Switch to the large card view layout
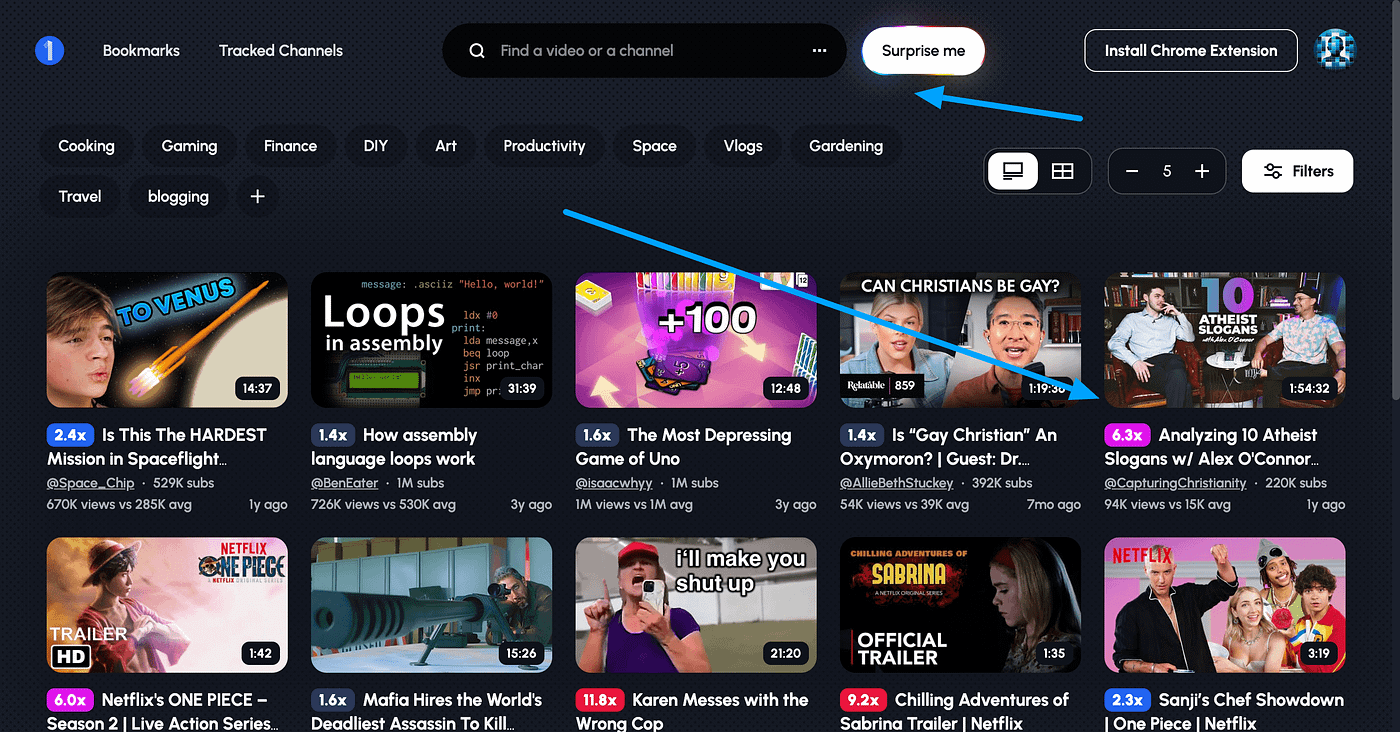This screenshot has height=732, width=1400. click(x=1013, y=172)
